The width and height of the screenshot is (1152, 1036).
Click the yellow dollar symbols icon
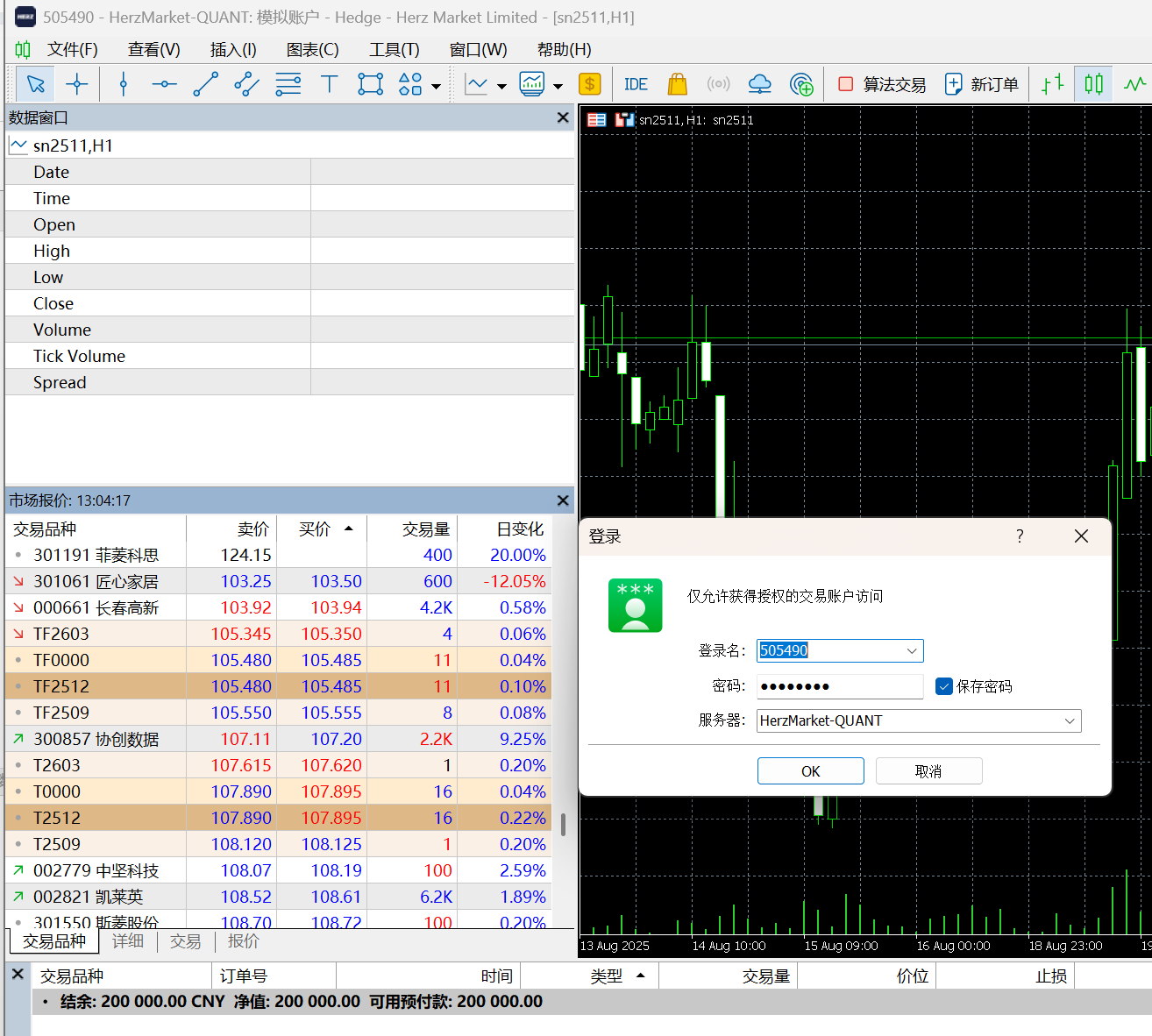click(x=590, y=84)
